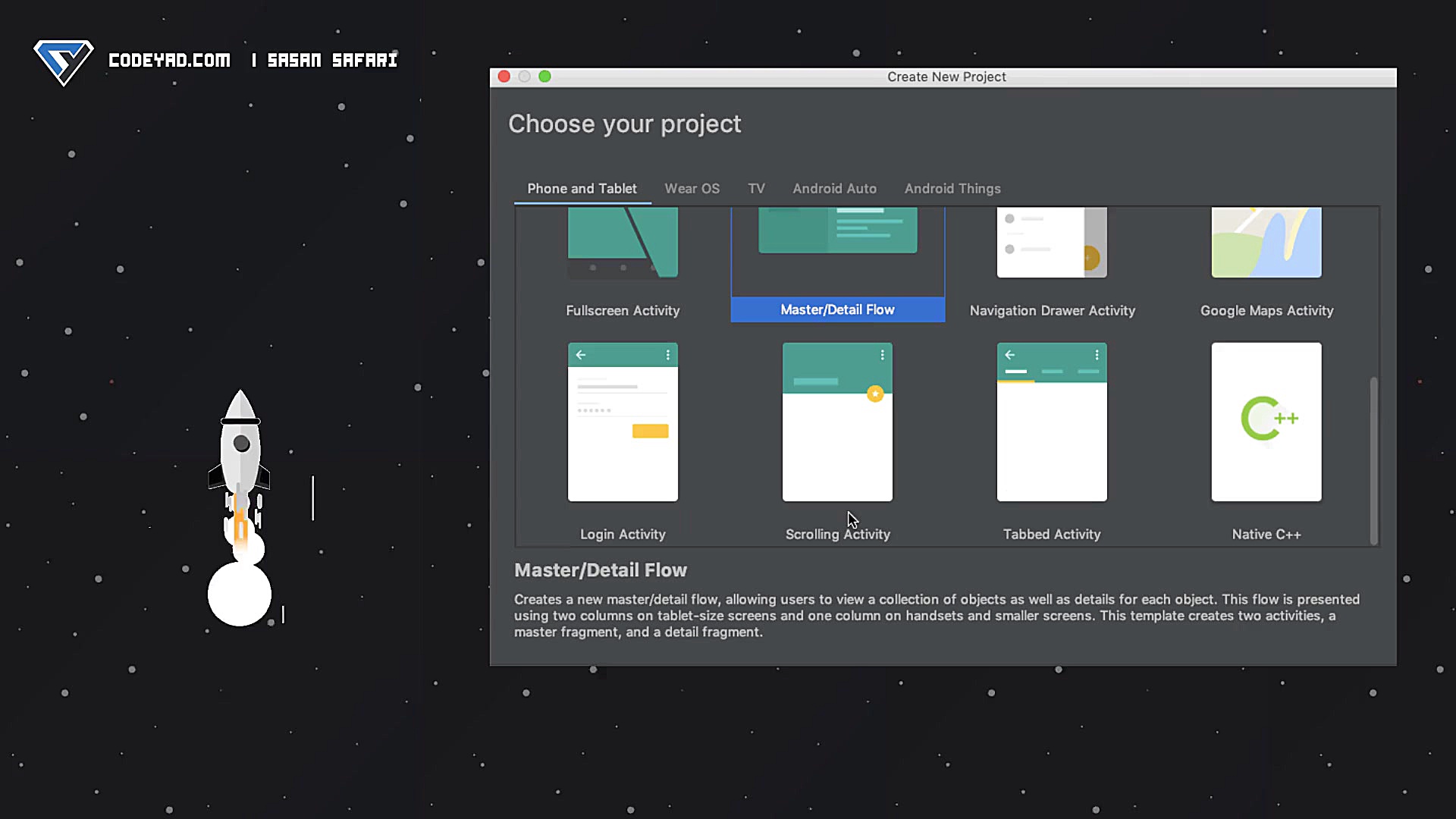The height and width of the screenshot is (819, 1456).
Task: Pick the Navigation Drawer Activity thumbnail
Action: point(1052,243)
